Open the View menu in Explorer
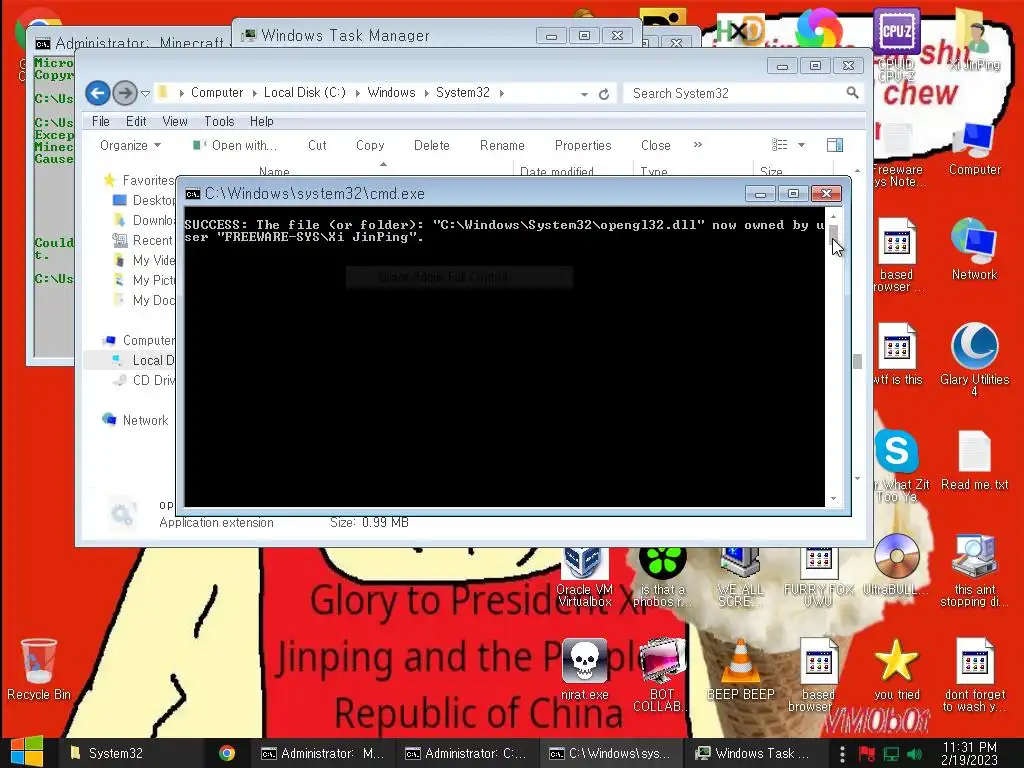1024x768 pixels. click(x=174, y=121)
